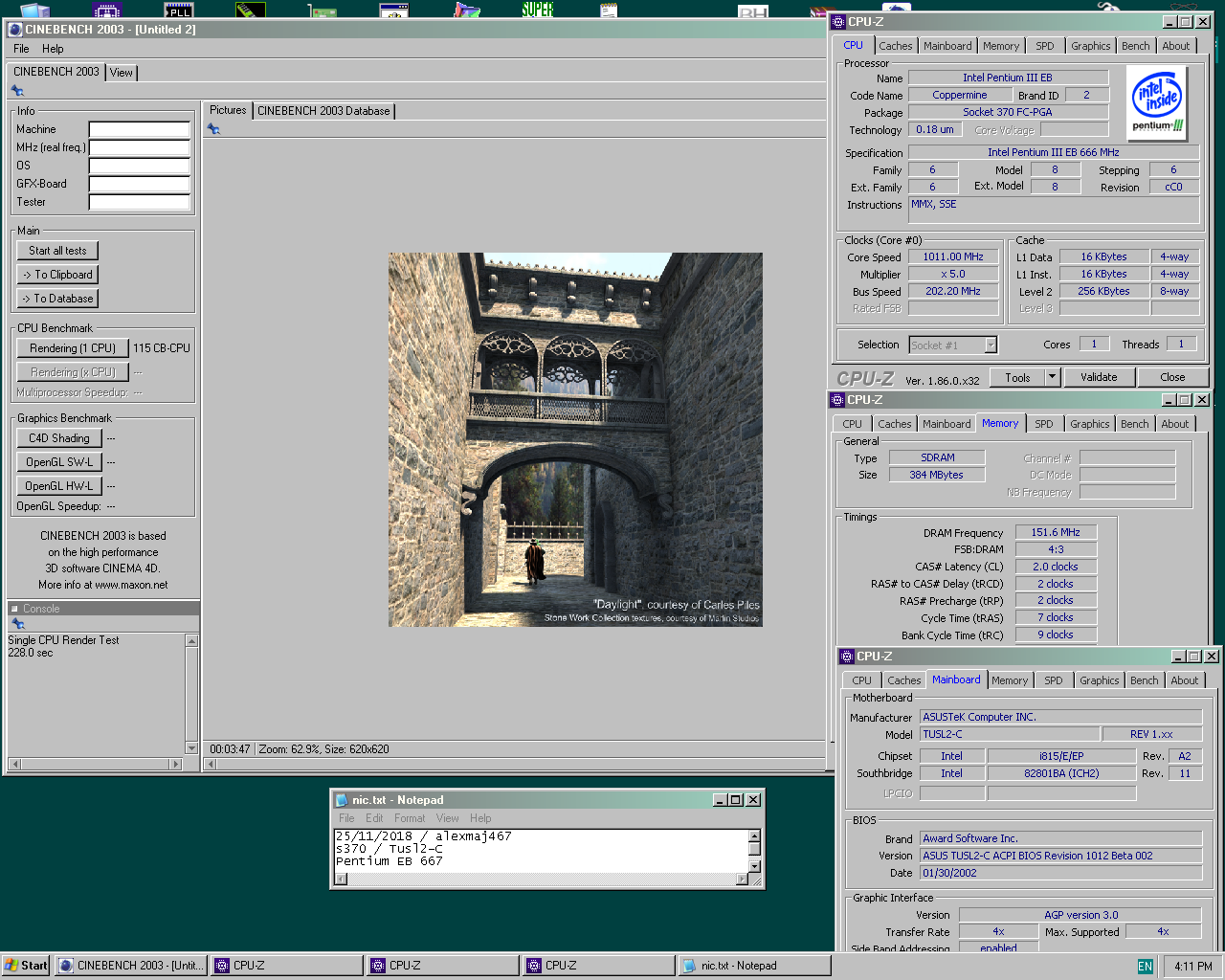Viewport: 1225px width, 980px height.
Task: Open Edit menu in Notepad
Action: pos(374,818)
